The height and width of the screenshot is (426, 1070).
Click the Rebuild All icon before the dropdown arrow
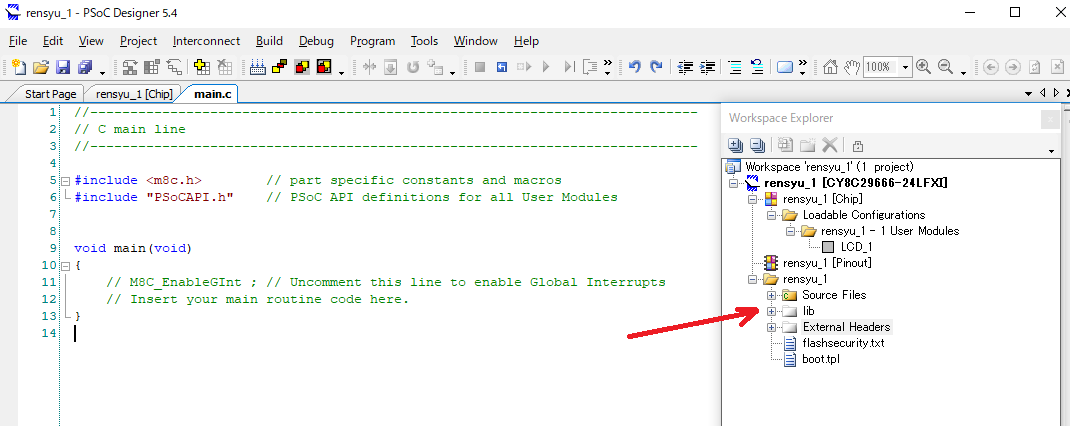coord(324,67)
